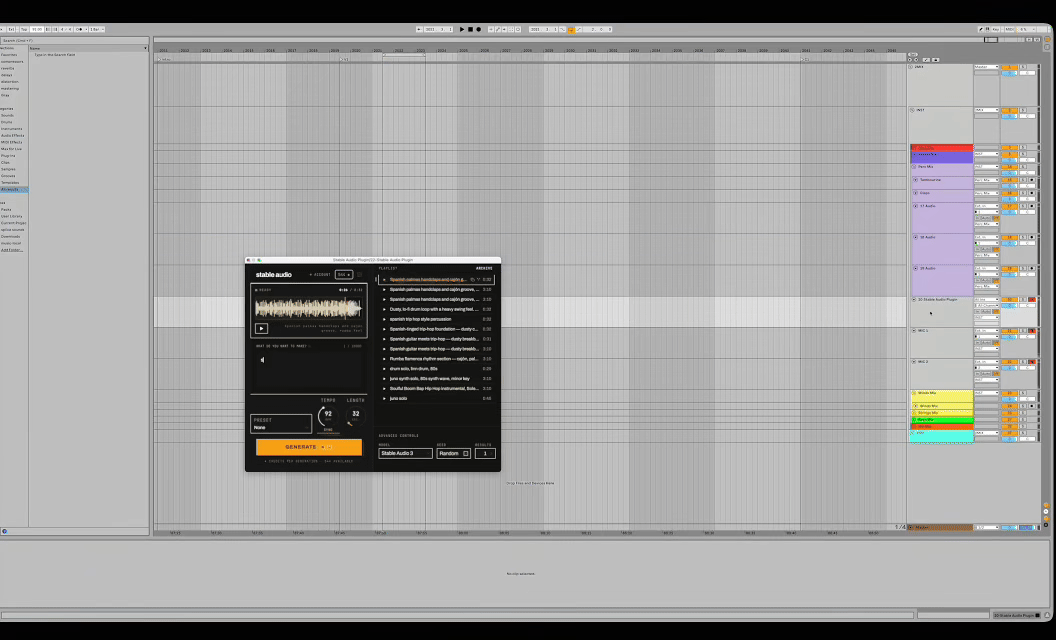Screen dimensions: 1056x640
Task: Click the orange Generate button
Action: pyautogui.click(x=308, y=447)
